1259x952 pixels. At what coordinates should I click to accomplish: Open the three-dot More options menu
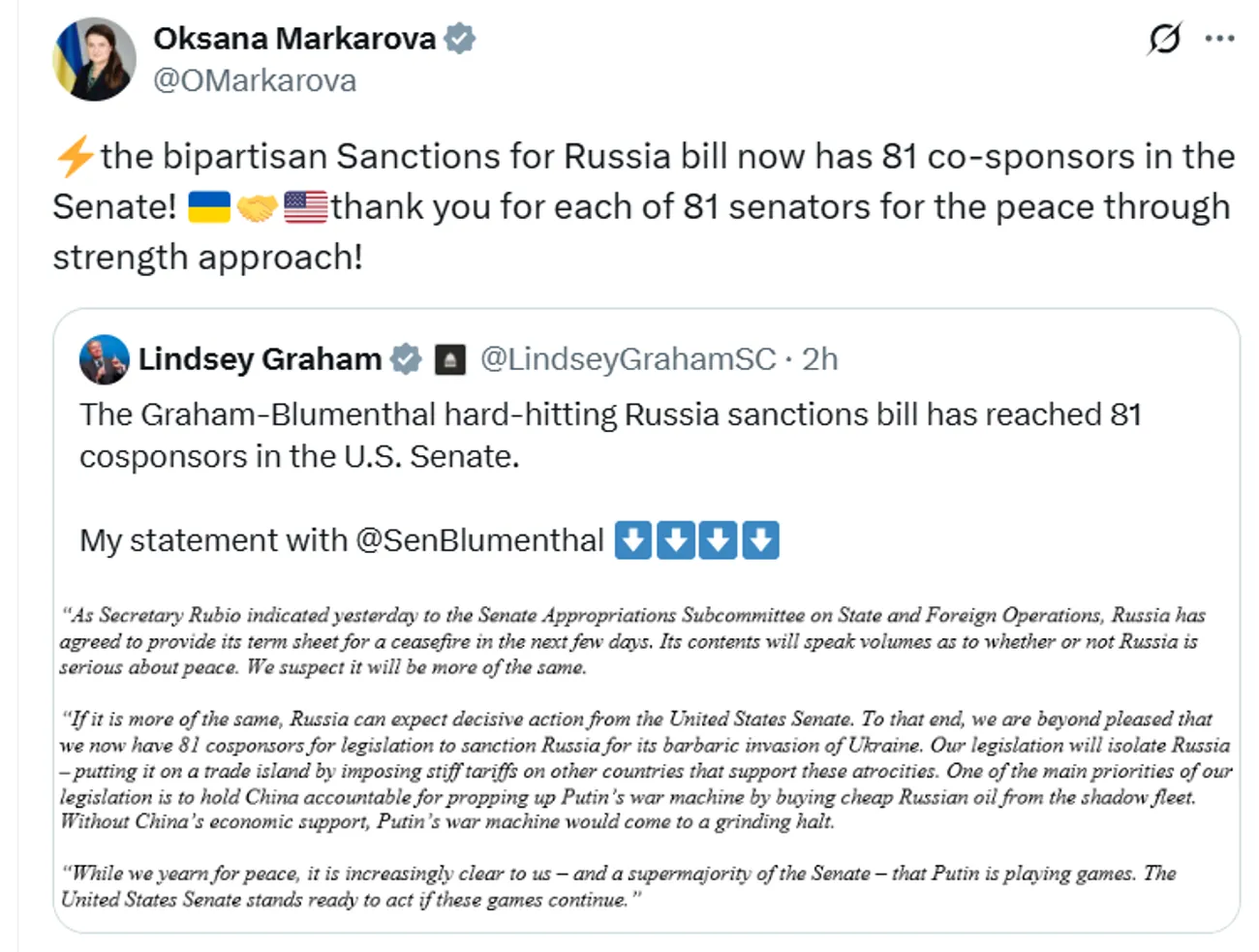pyautogui.click(x=1219, y=39)
